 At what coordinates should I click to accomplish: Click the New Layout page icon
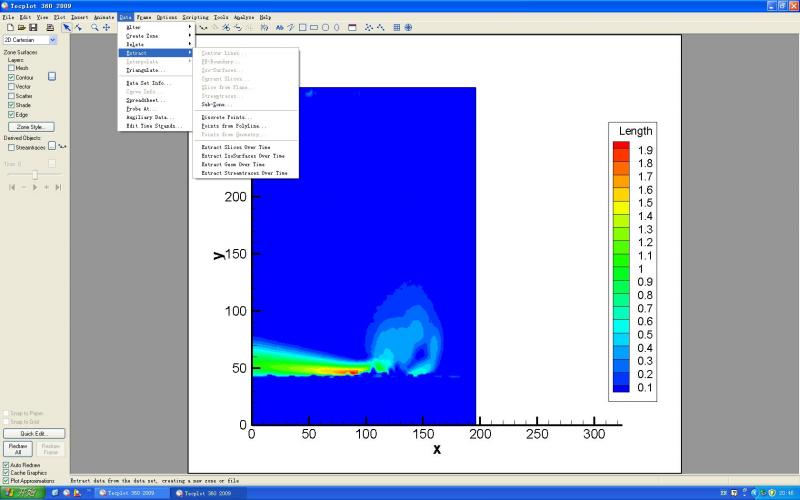tap(10, 28)
